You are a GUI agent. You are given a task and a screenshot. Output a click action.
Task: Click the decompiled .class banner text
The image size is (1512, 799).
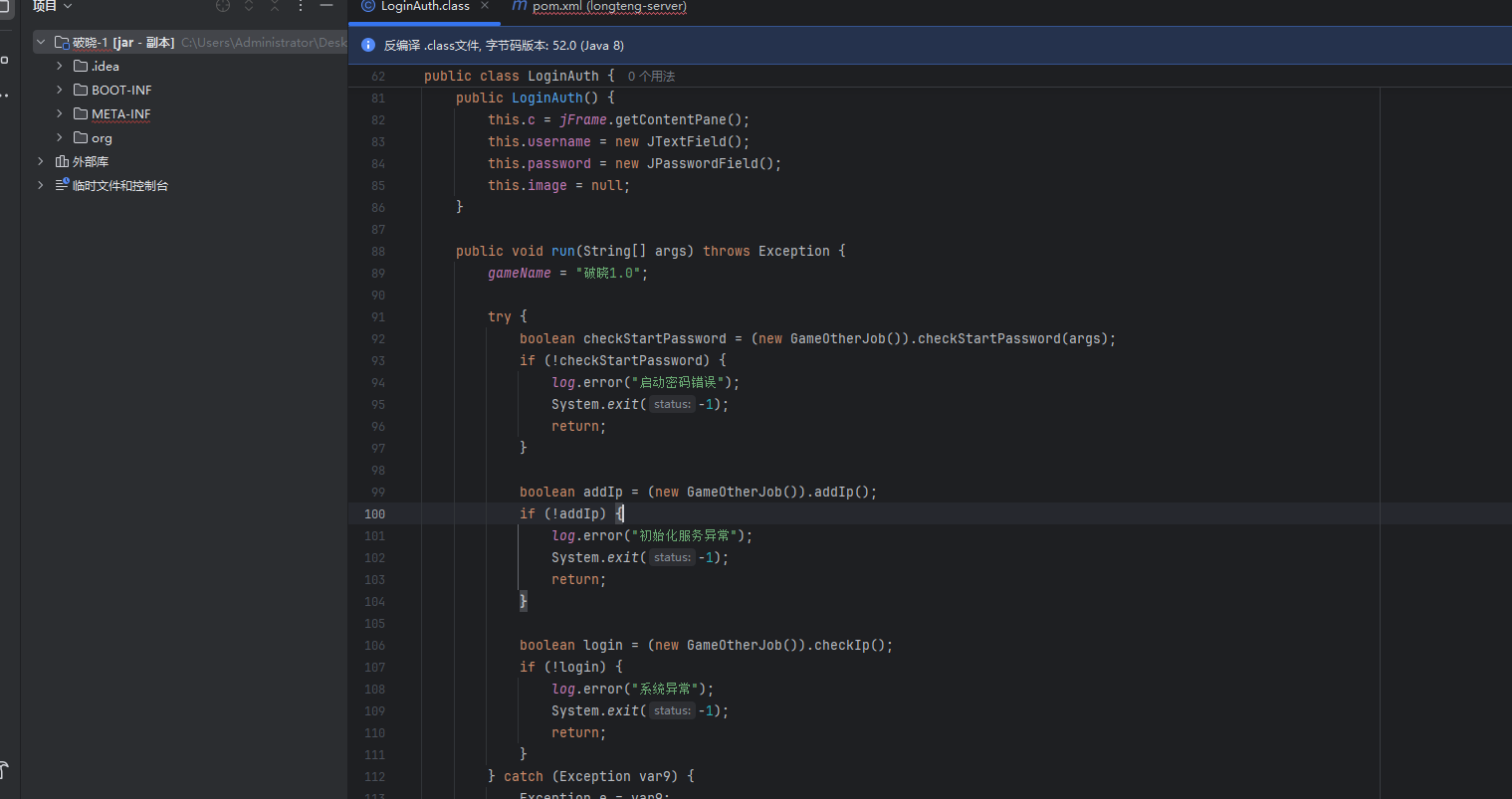(x=504, y=45)
